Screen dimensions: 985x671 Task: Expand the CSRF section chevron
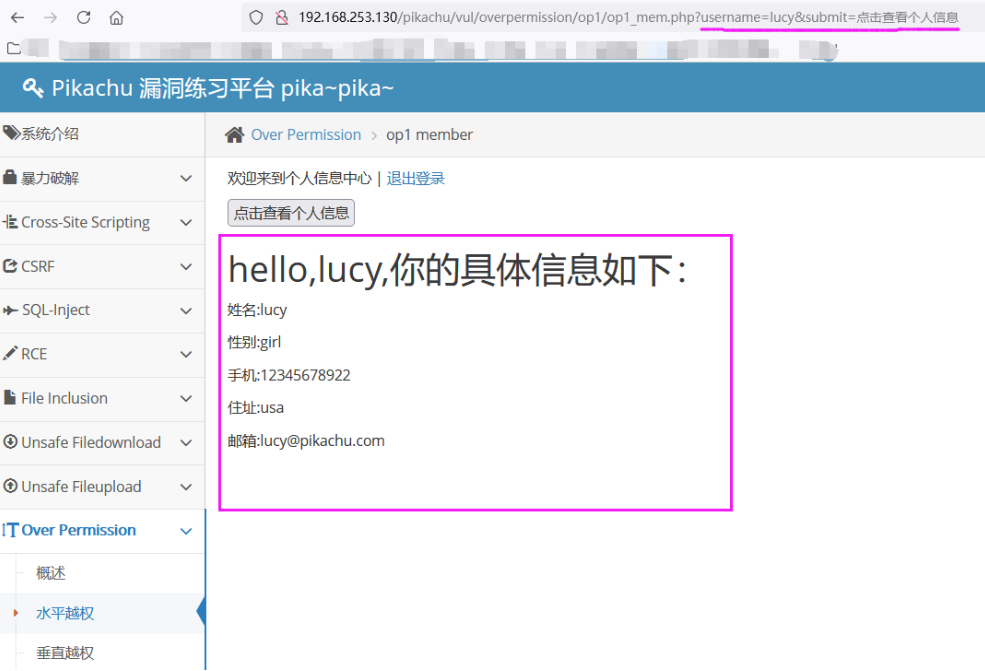pos(185,266)
